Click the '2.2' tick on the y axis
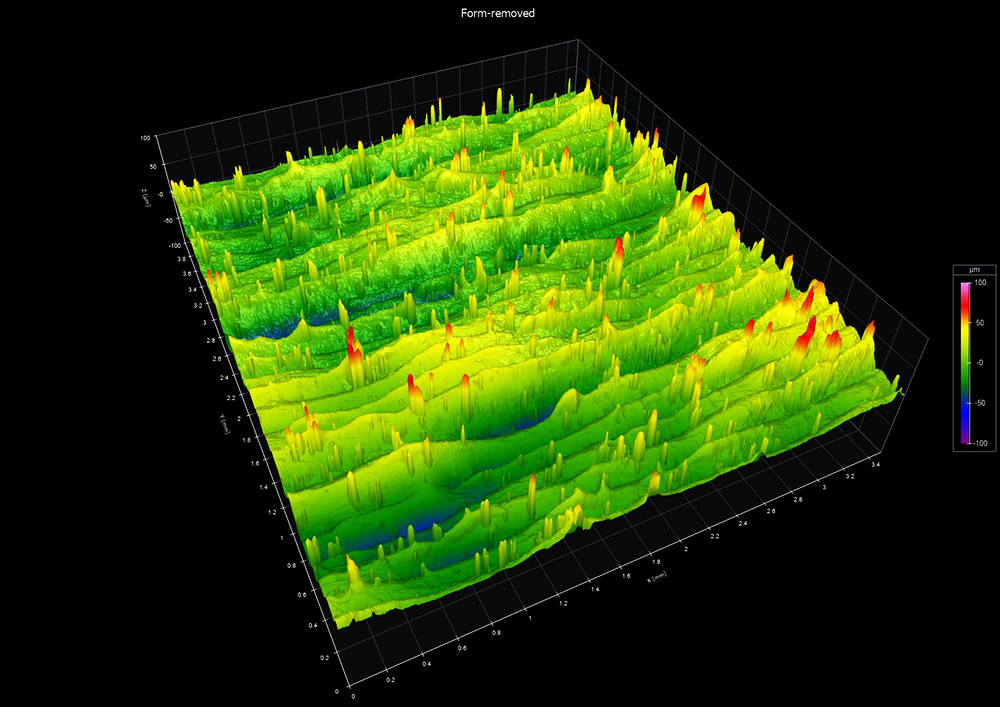 coord(231,397)
